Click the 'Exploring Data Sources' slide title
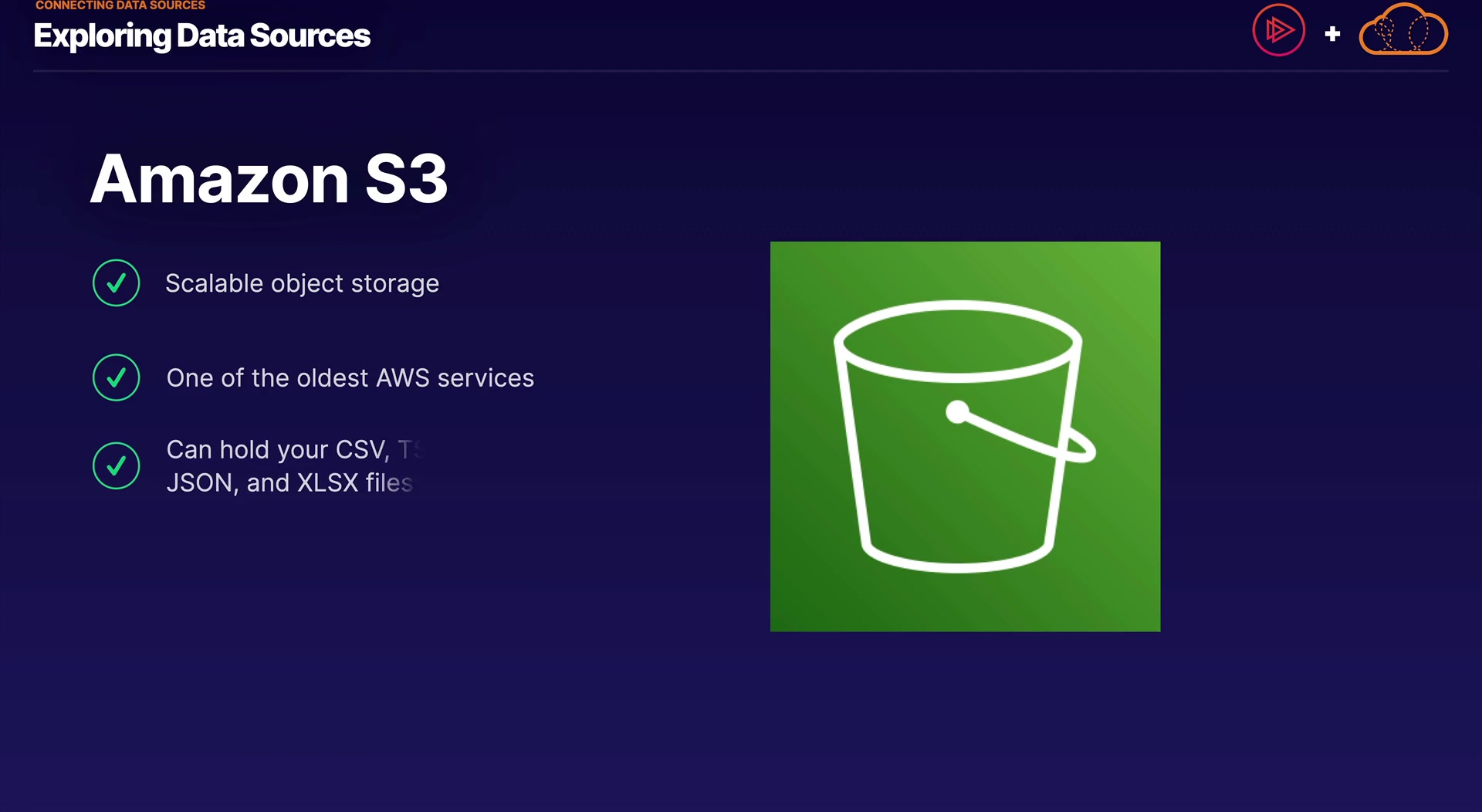This screenshot has height=812, width=1482. pos(202,36)
